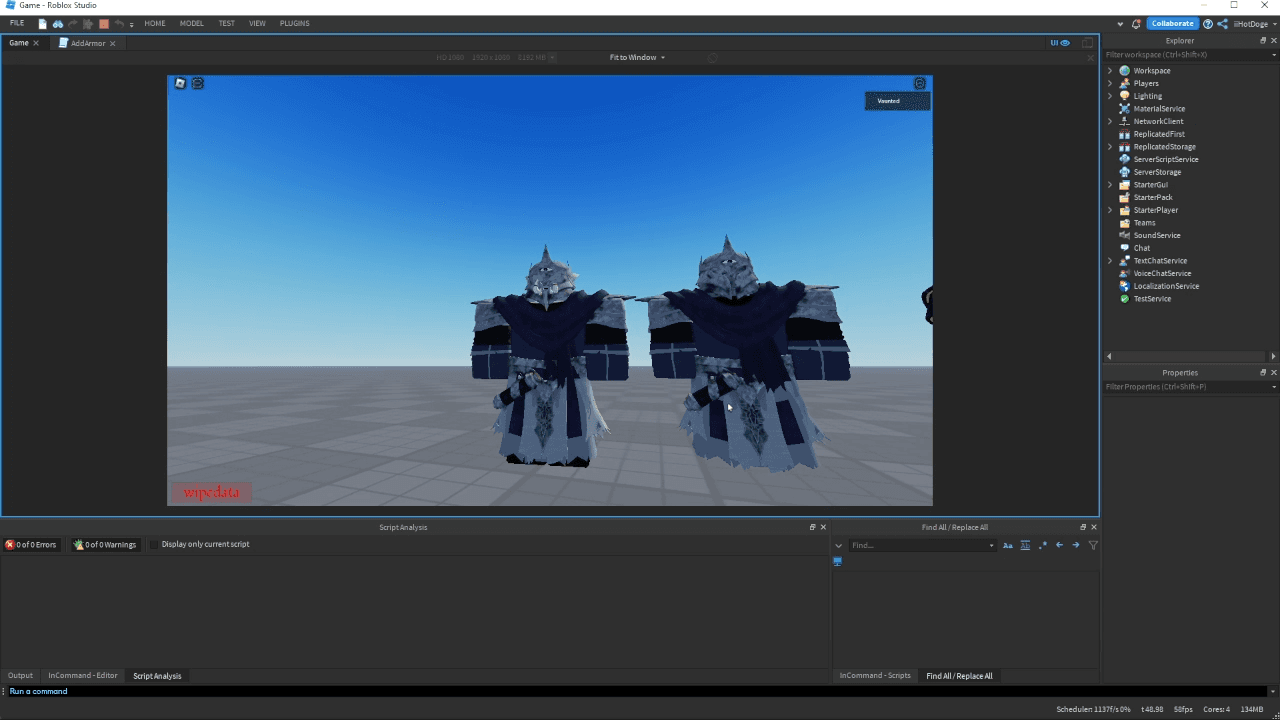The height and width of the screenshot is (720, 1280).
Task: Toggle UI visibility with the eye icon
Action: pyautogui.click(x=1064, y=42)
